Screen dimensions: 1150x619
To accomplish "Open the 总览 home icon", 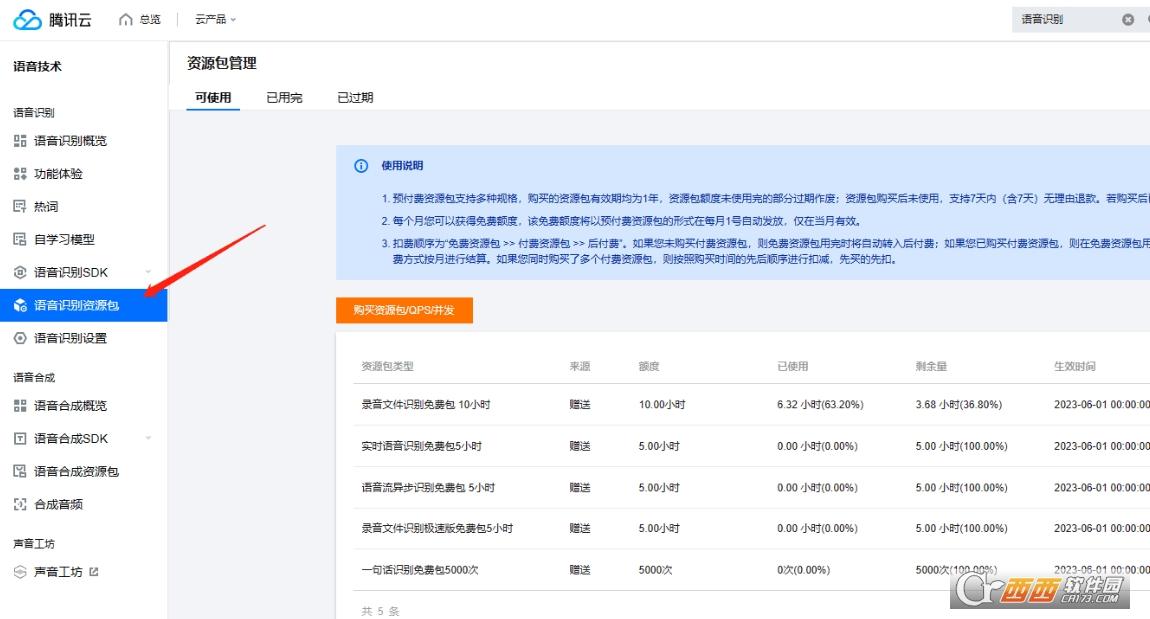I will click(x=125, y=20).
